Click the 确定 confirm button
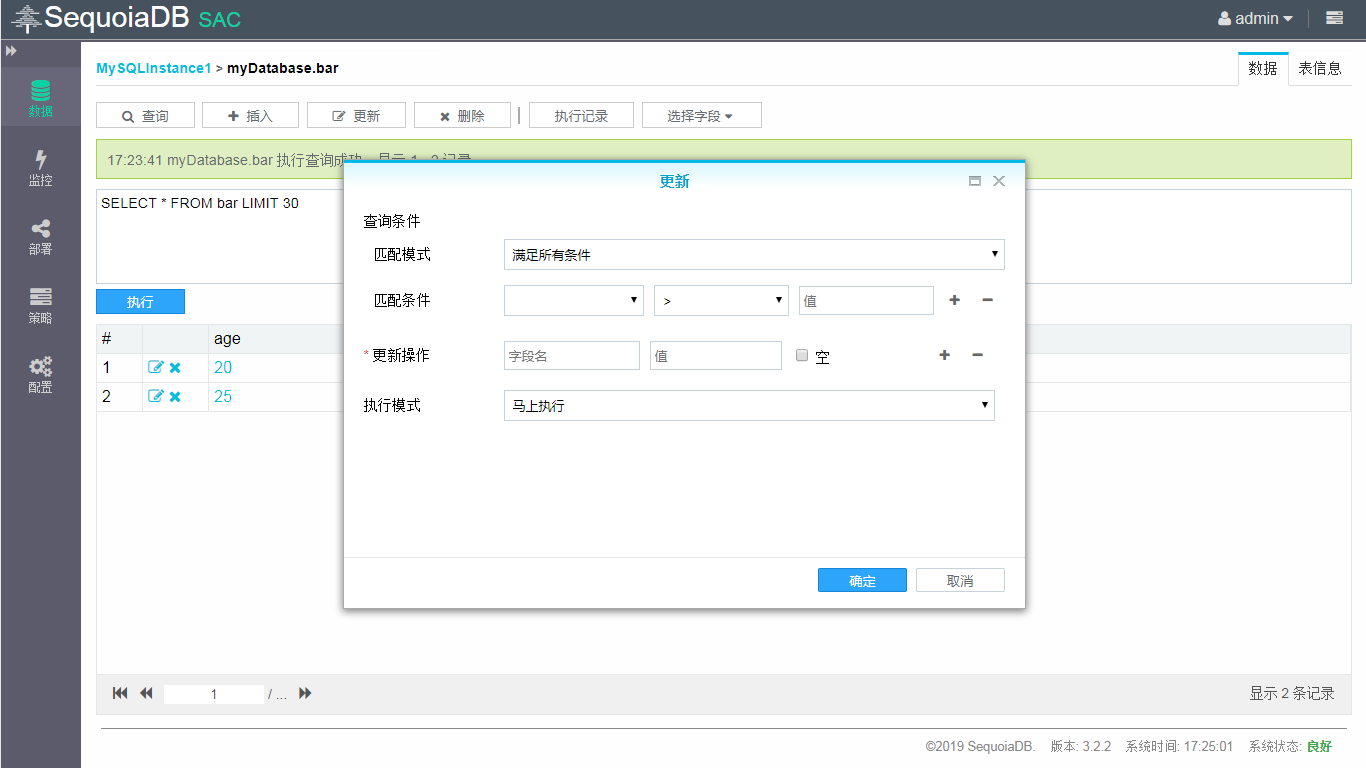The height and width of the screenshot is (768, 1366). 862,581
